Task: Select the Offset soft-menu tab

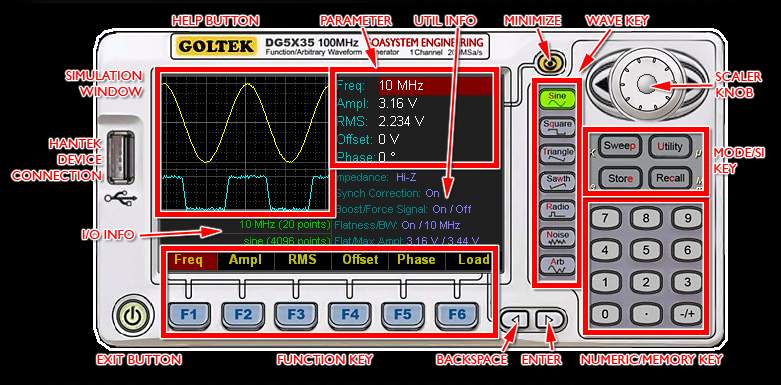Action: [360, 260]
